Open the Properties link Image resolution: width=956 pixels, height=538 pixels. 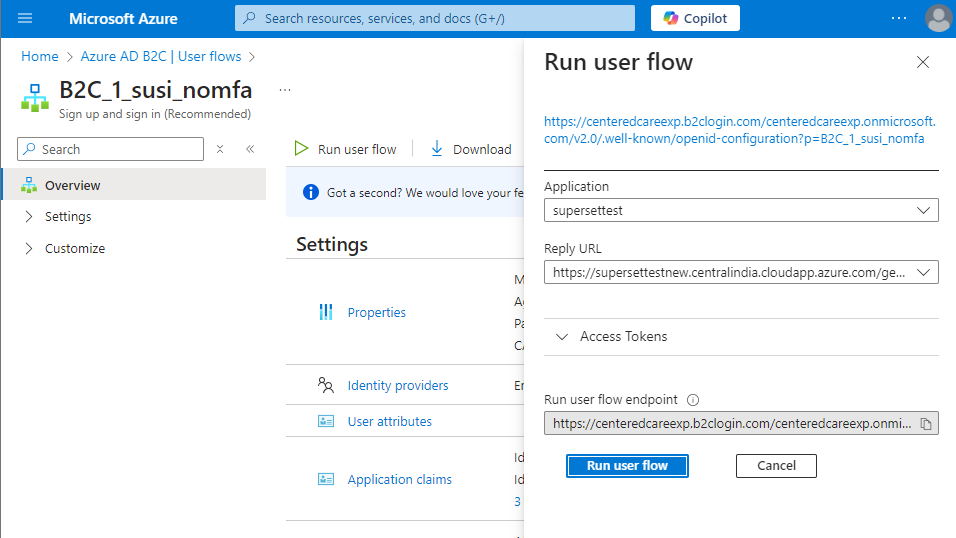[x=376, y=312]
